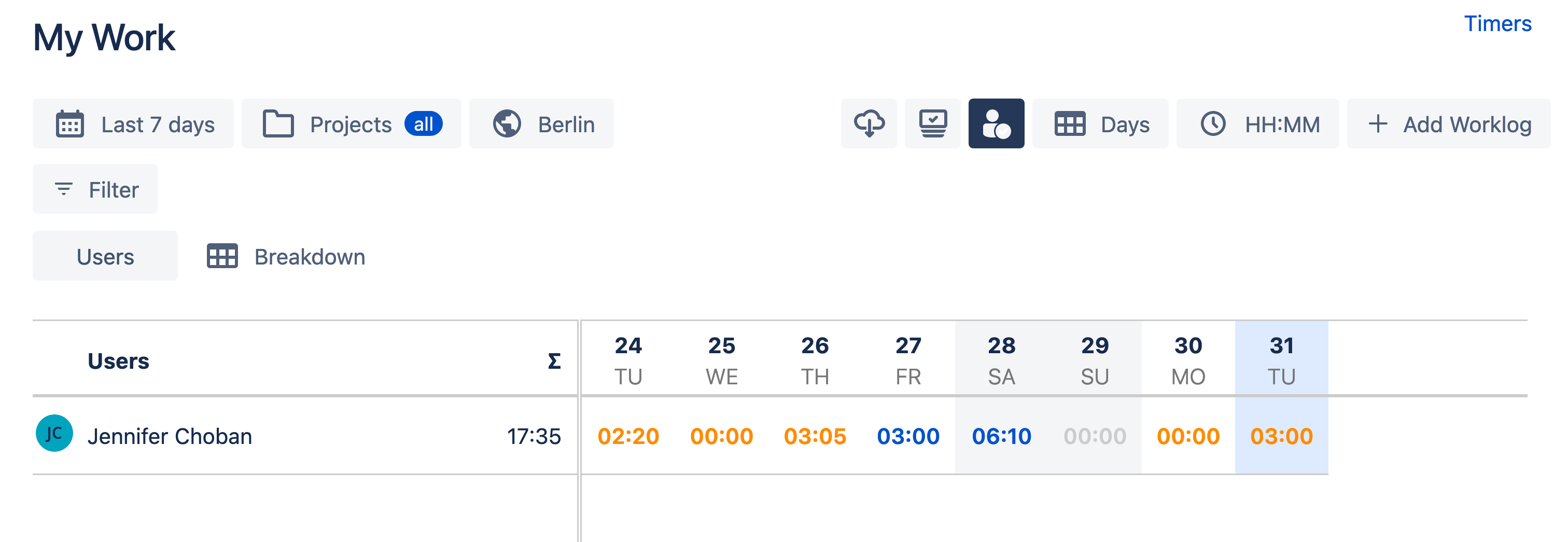The width and height of the screenshot is (1568, 542).
Task: Open the Last 7 days date range picker
Action: click(133, 123)
